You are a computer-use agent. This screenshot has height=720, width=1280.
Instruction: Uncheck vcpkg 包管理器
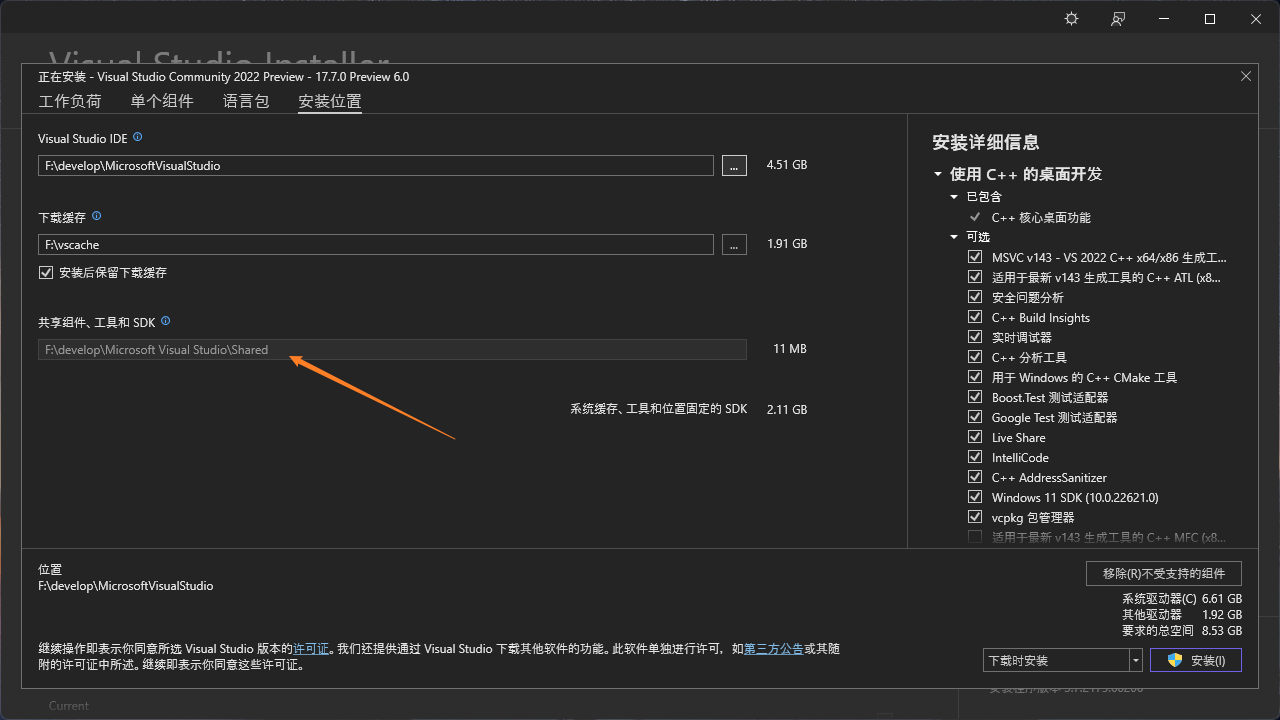[x=975, y=517]
